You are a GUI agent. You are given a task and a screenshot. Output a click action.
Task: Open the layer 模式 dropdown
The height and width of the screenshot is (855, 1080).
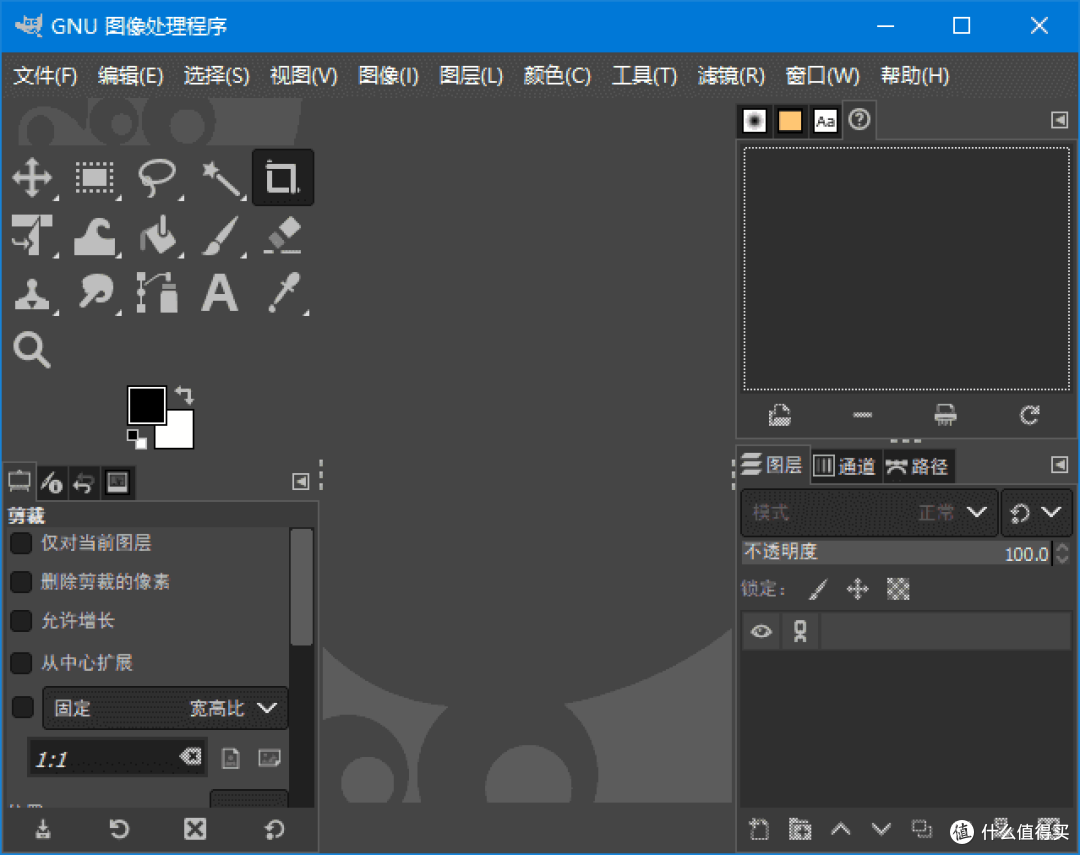click(869, 513)
